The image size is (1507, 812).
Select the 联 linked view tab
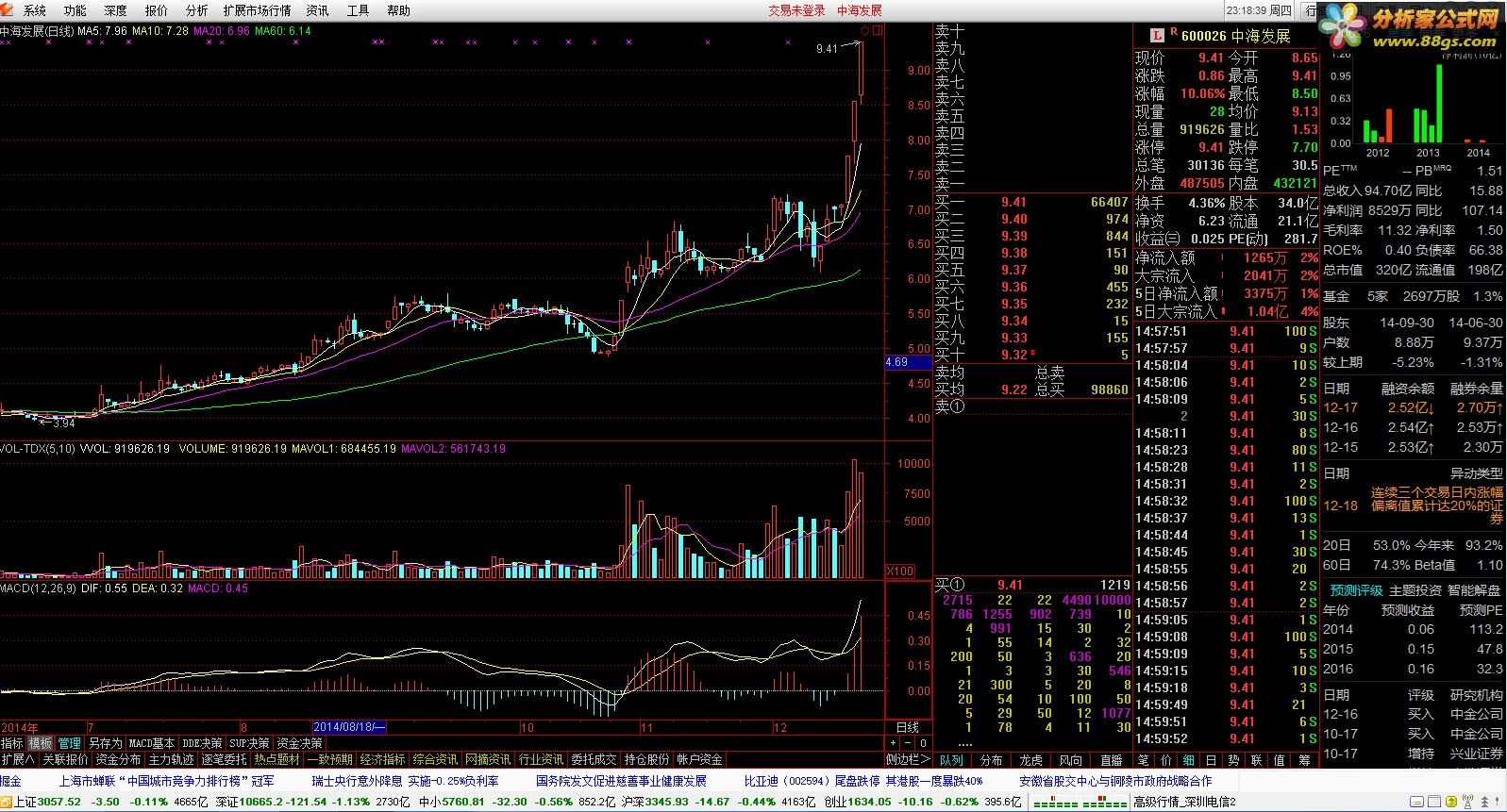click(x=1256, y=759)
